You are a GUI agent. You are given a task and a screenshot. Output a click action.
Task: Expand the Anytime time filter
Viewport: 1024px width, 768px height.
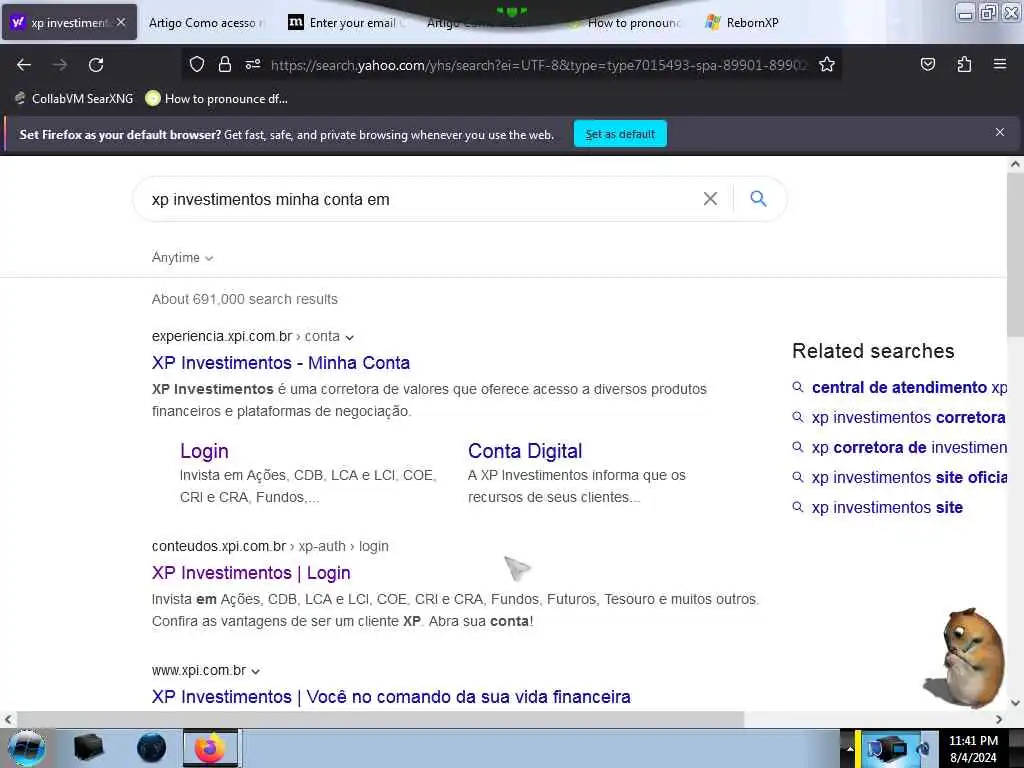pos(183,257)
